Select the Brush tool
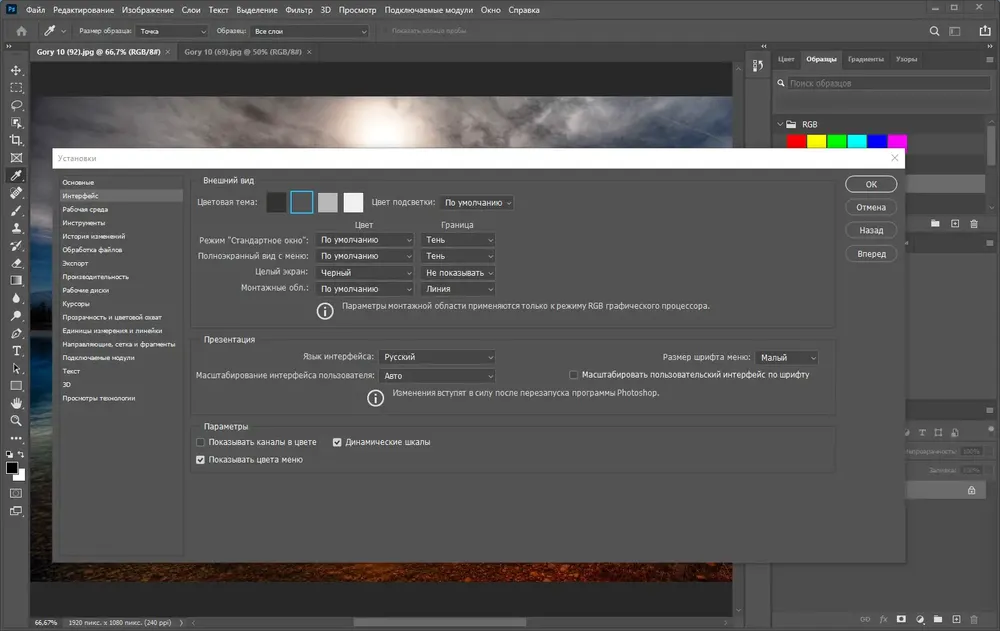Viewport: 1000px width, 631px height. pos(17,211)
